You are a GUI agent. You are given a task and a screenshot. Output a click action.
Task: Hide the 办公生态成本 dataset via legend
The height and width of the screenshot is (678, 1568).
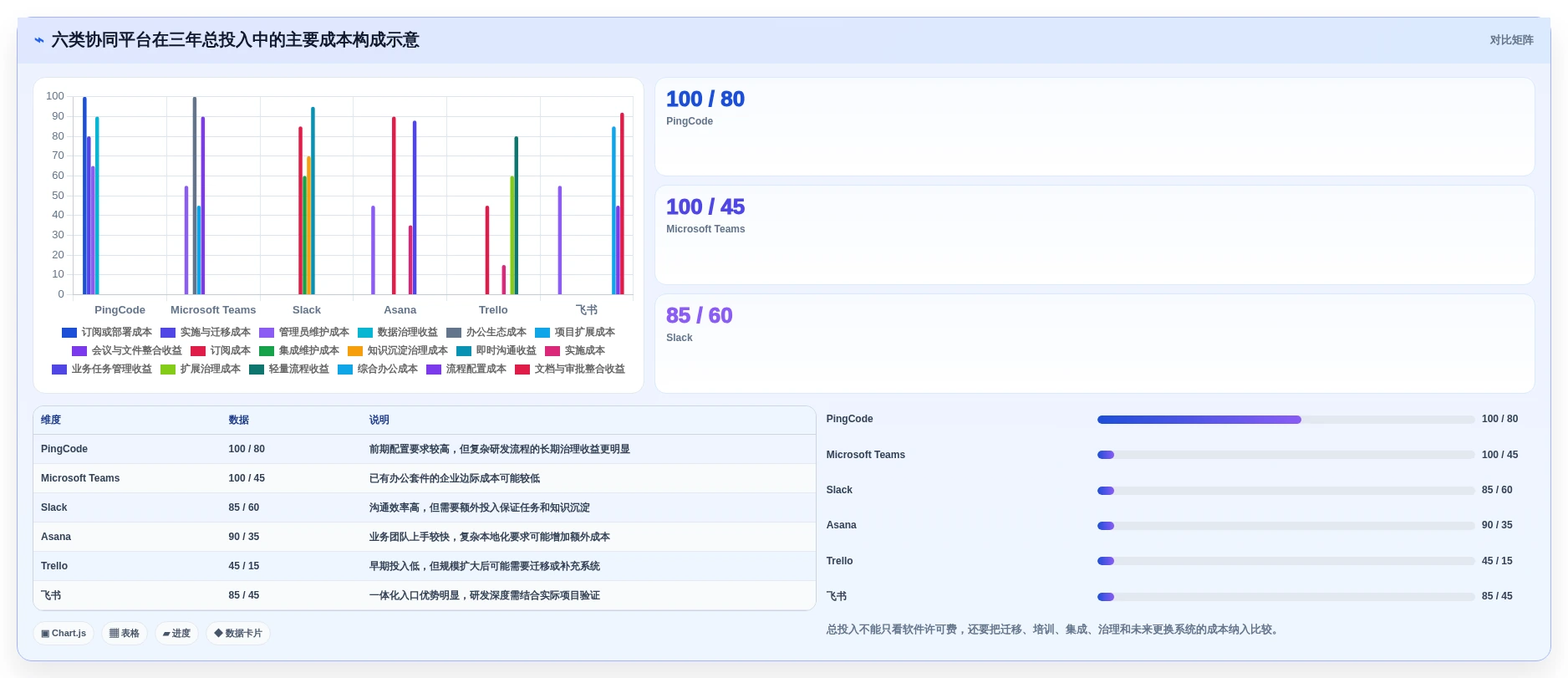coord(486,333)
